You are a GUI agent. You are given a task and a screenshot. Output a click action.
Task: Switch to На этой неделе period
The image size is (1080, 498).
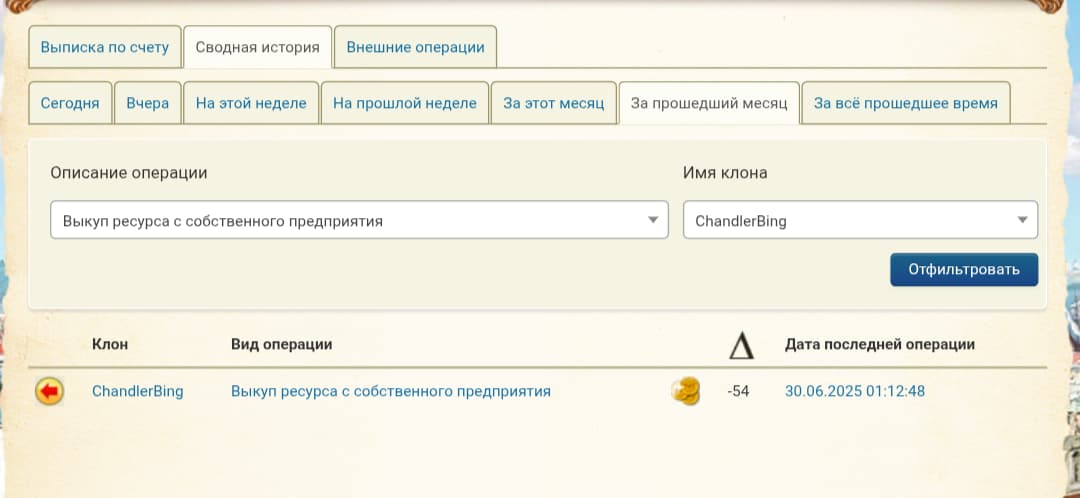click(x=251, y=103)
